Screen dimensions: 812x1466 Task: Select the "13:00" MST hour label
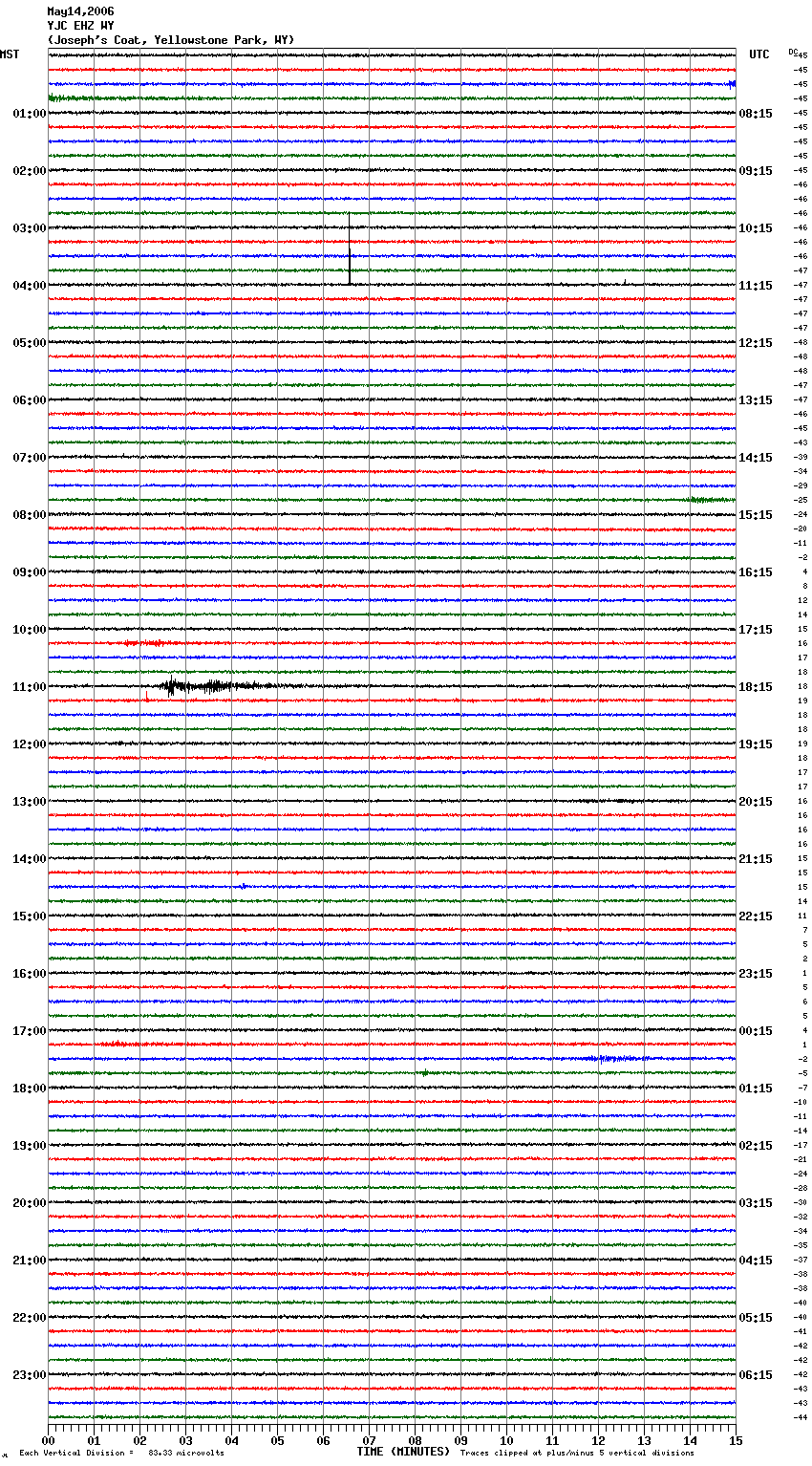coord(30,802)
